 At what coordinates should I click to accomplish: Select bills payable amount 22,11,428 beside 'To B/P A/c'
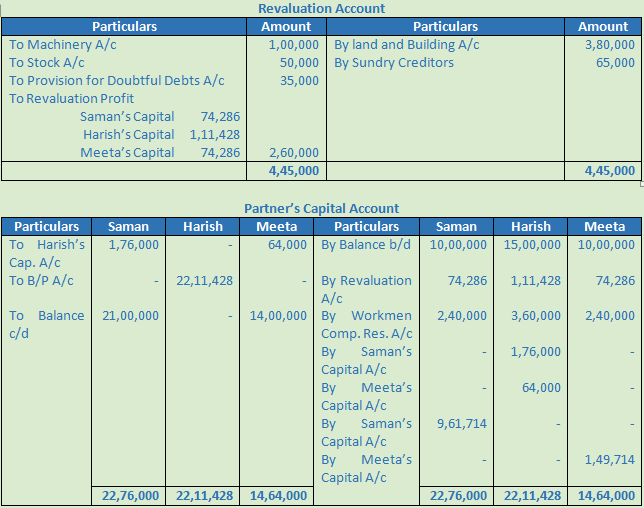(205, 281)
